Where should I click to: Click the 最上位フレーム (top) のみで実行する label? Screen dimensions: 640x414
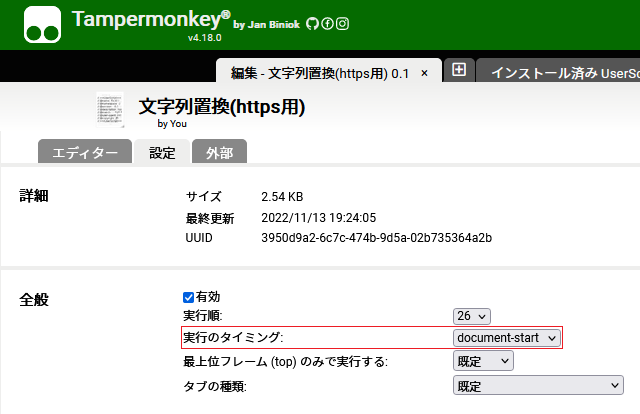click(x=285, y=362)
